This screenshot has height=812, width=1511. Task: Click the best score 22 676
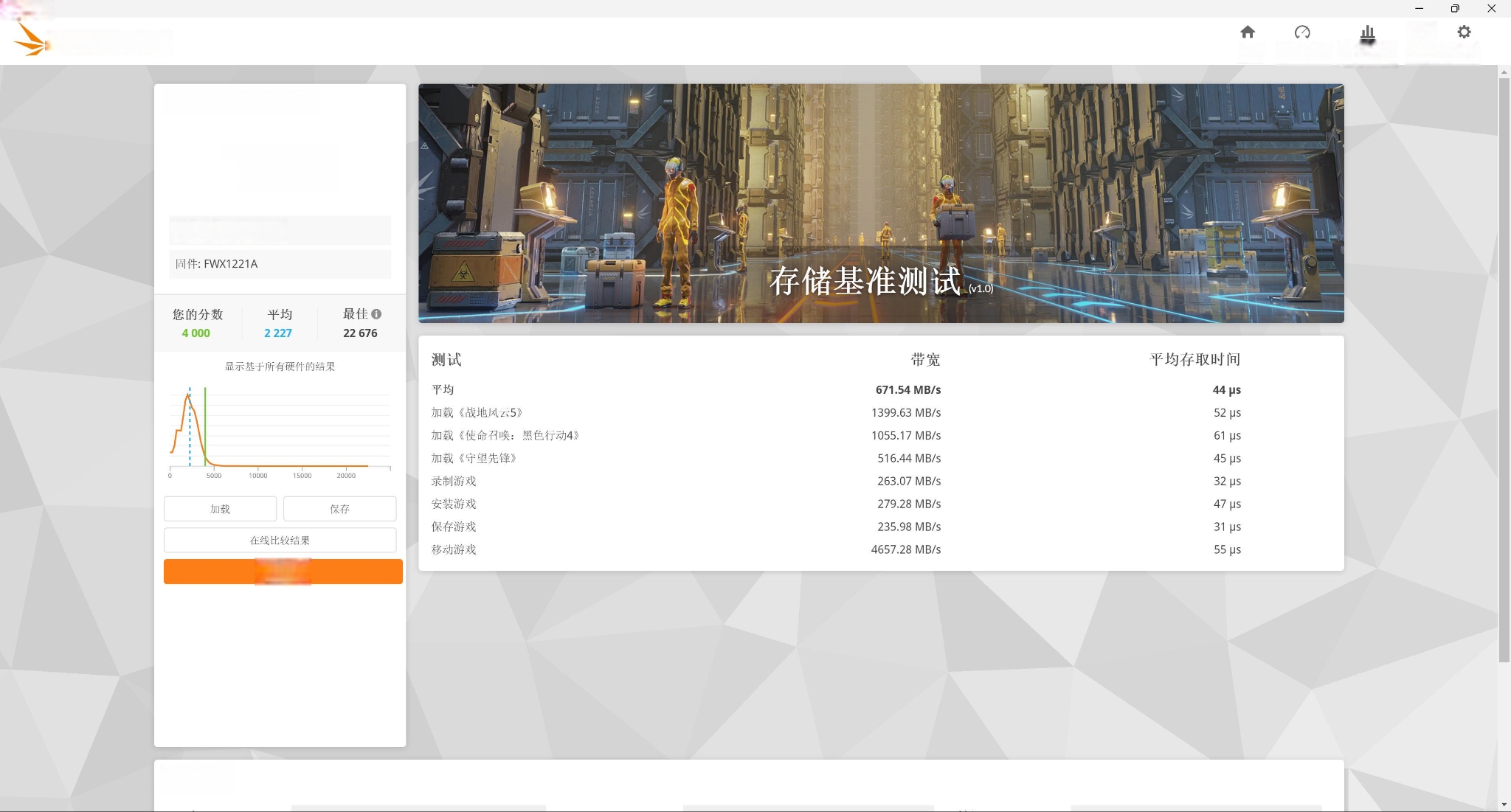click(x=360, y=333)
